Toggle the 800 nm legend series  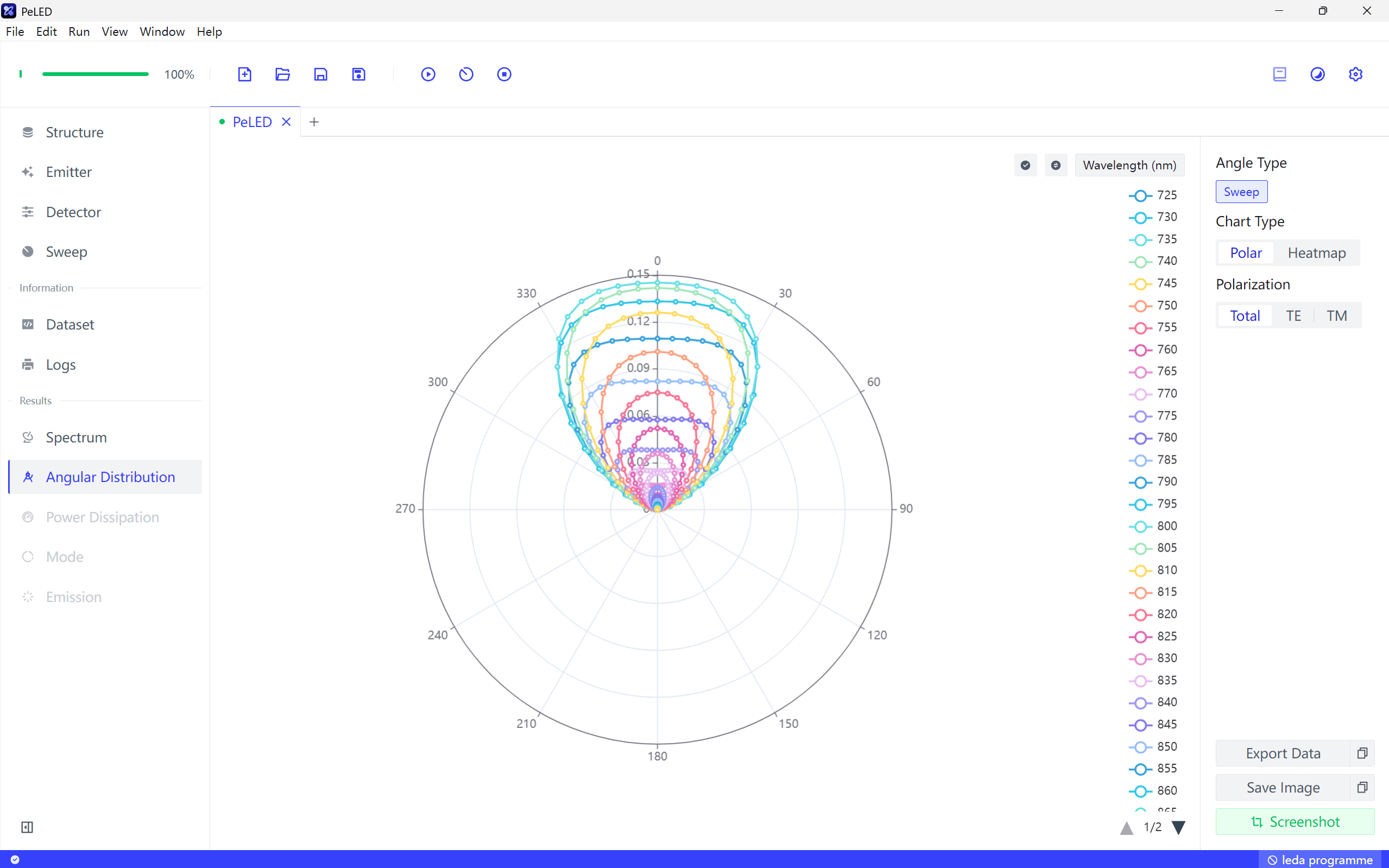tap(1153, 526)
